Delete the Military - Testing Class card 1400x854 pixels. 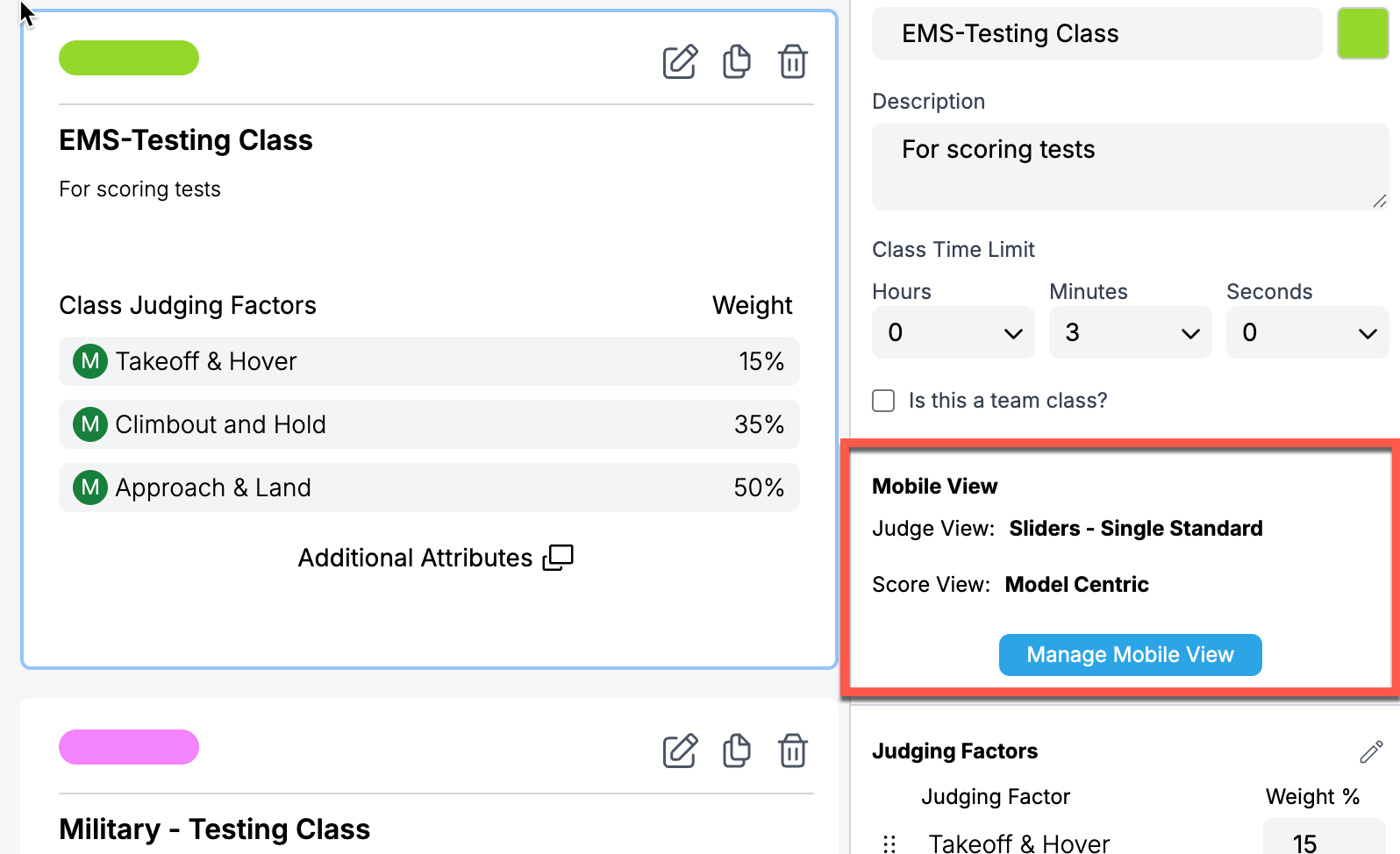792,751
